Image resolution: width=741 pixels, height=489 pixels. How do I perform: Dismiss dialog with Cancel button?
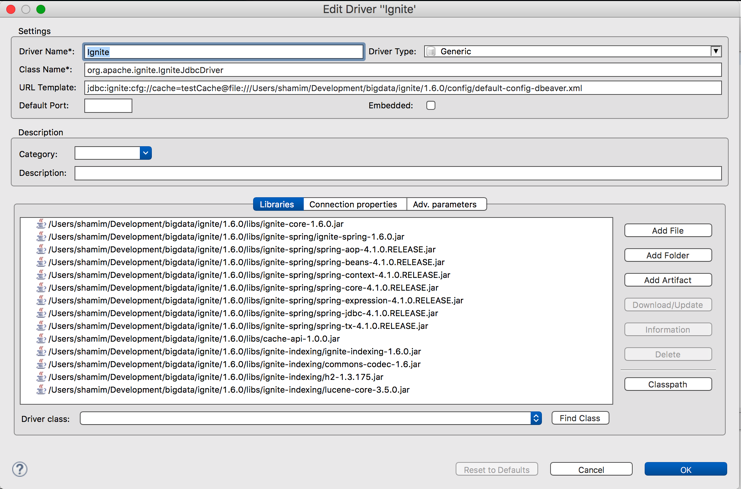[591, 470]
